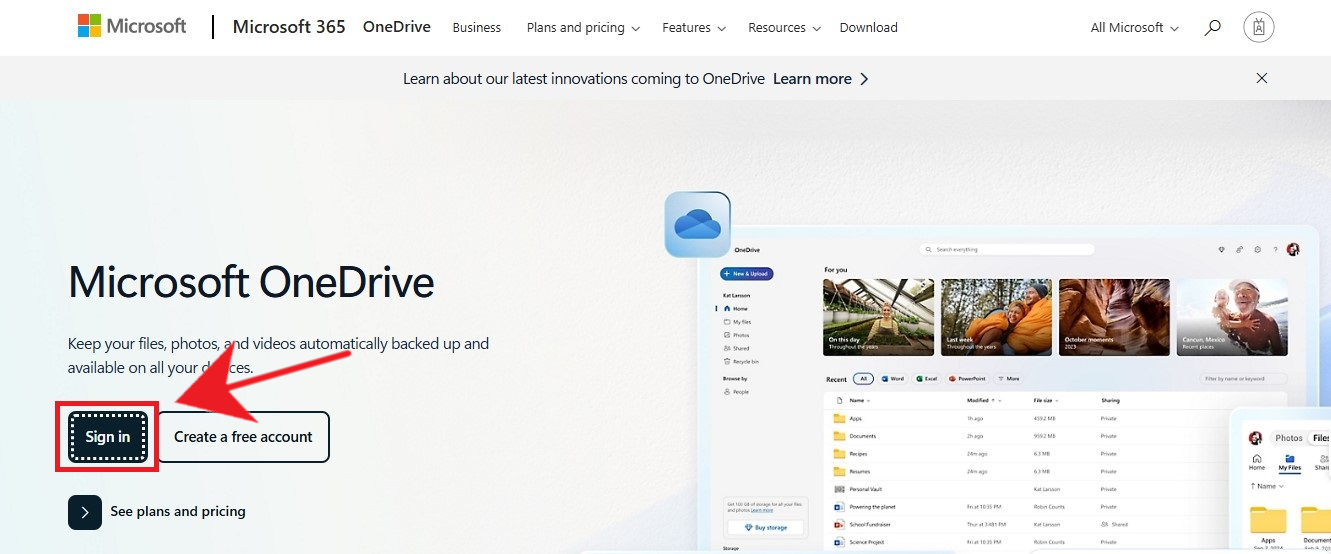Tap My Files in mobile preview
Screen dimensions: 1331x554
tap(1288, 461)
